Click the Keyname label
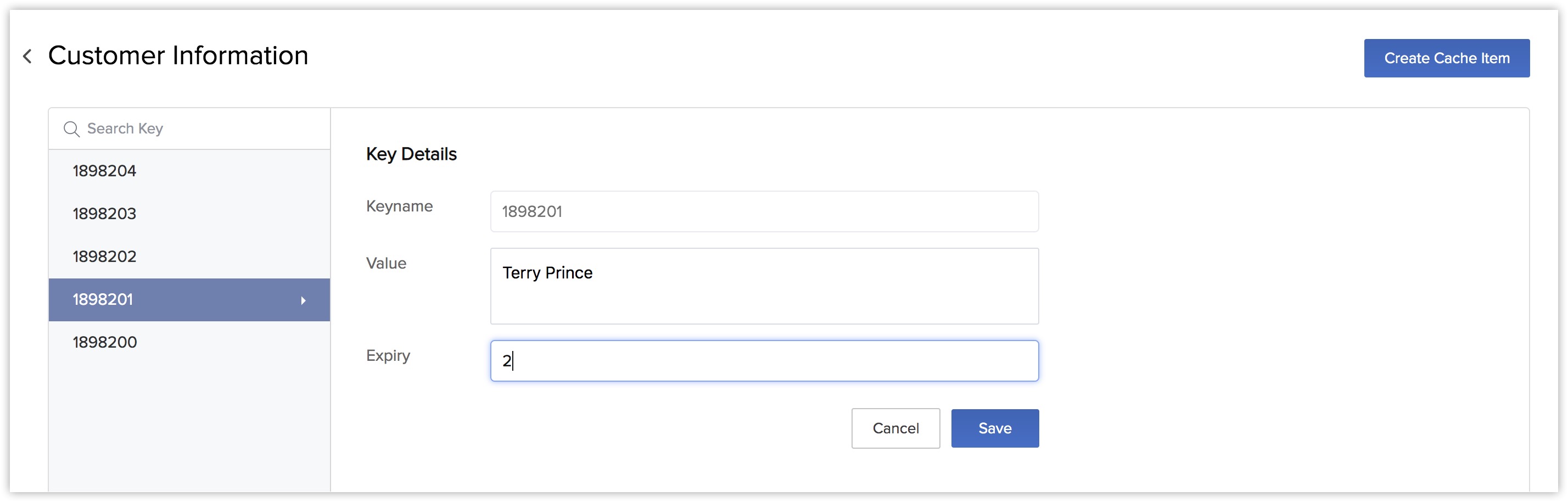The width and height of the screenshot is (1568, 502). (x=399, y=207)
